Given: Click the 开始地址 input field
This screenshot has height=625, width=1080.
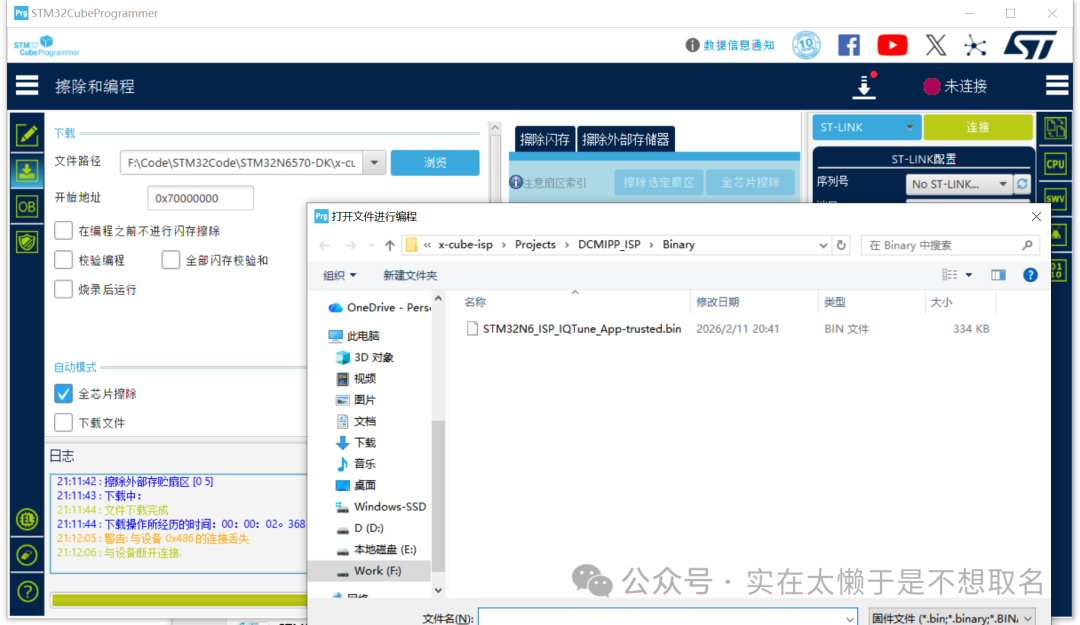Looking at the screenshot, I should pos(200,198).
